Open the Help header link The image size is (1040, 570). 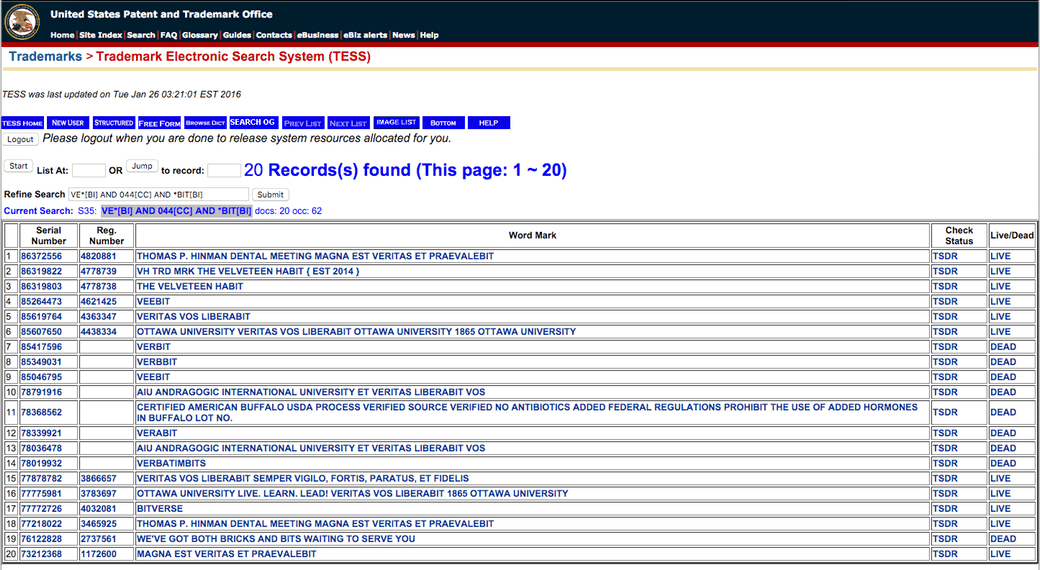pyautogui.click(x=429, y=35)
